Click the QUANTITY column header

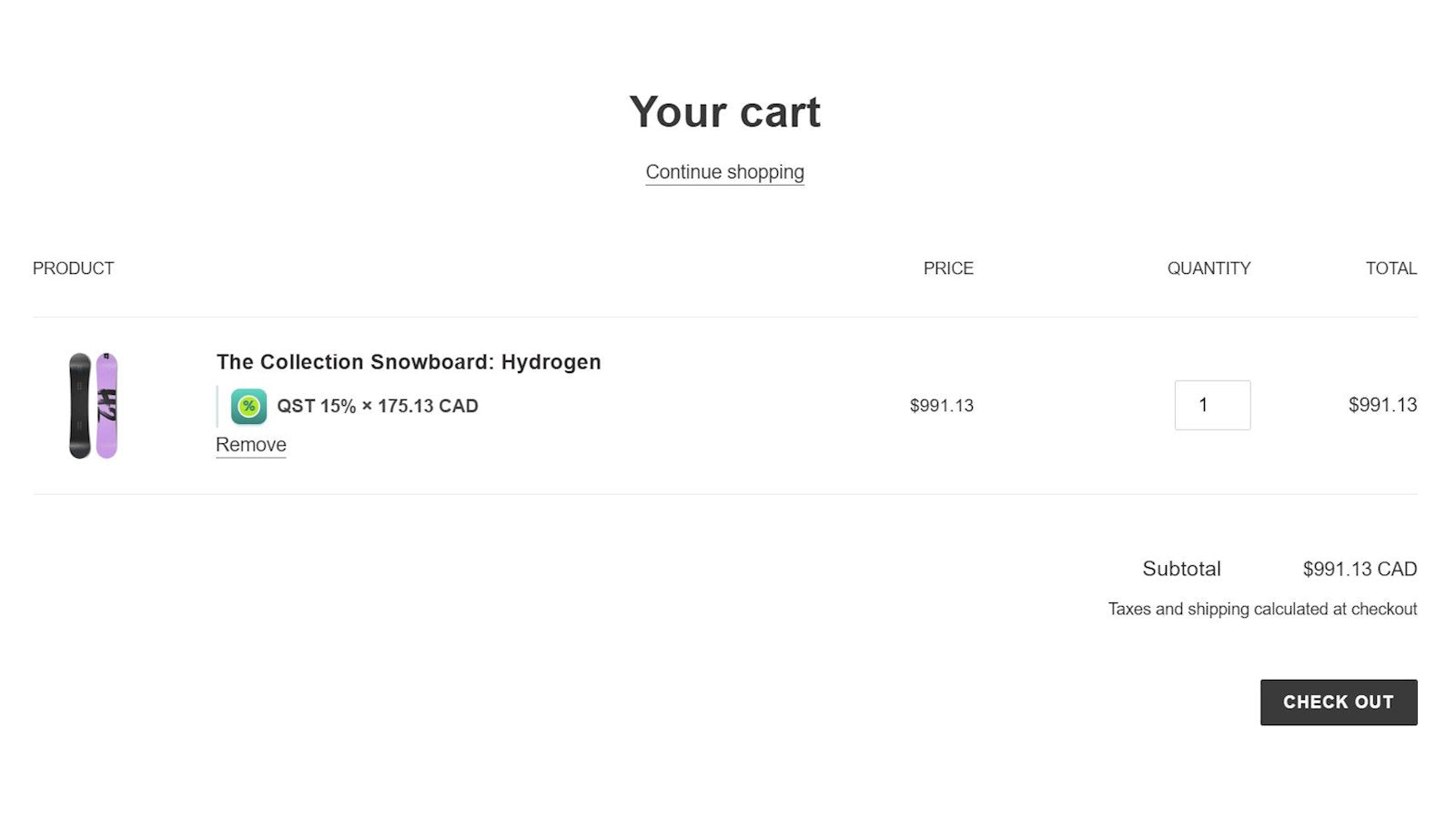(x=1209, y=268)
